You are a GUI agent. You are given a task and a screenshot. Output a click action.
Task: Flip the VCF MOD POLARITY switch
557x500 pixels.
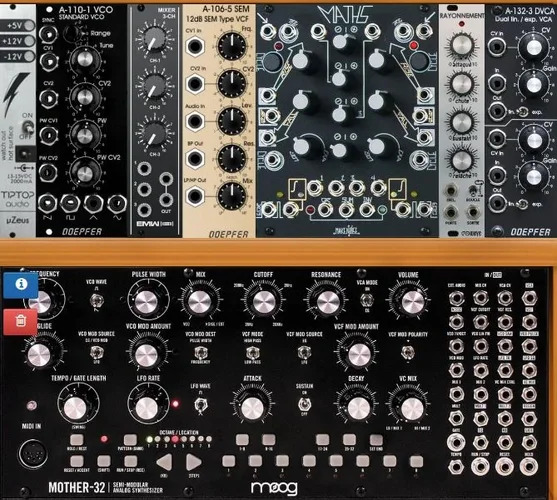(407, 352)
